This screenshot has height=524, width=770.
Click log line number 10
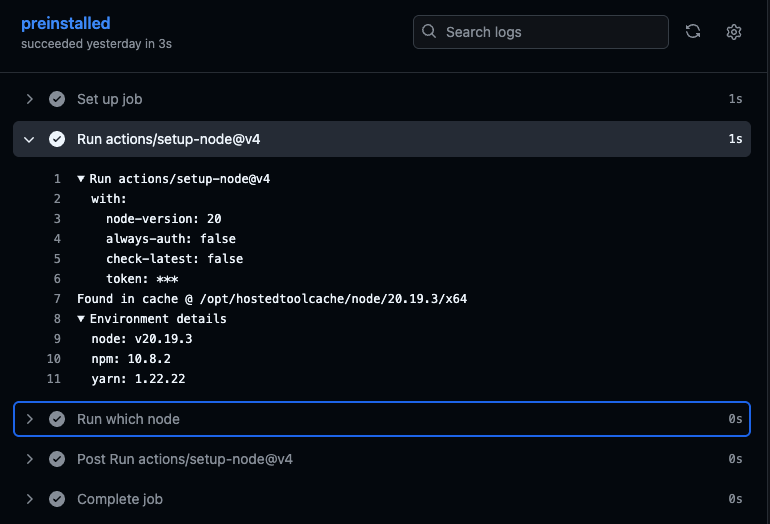click(54, 359)
